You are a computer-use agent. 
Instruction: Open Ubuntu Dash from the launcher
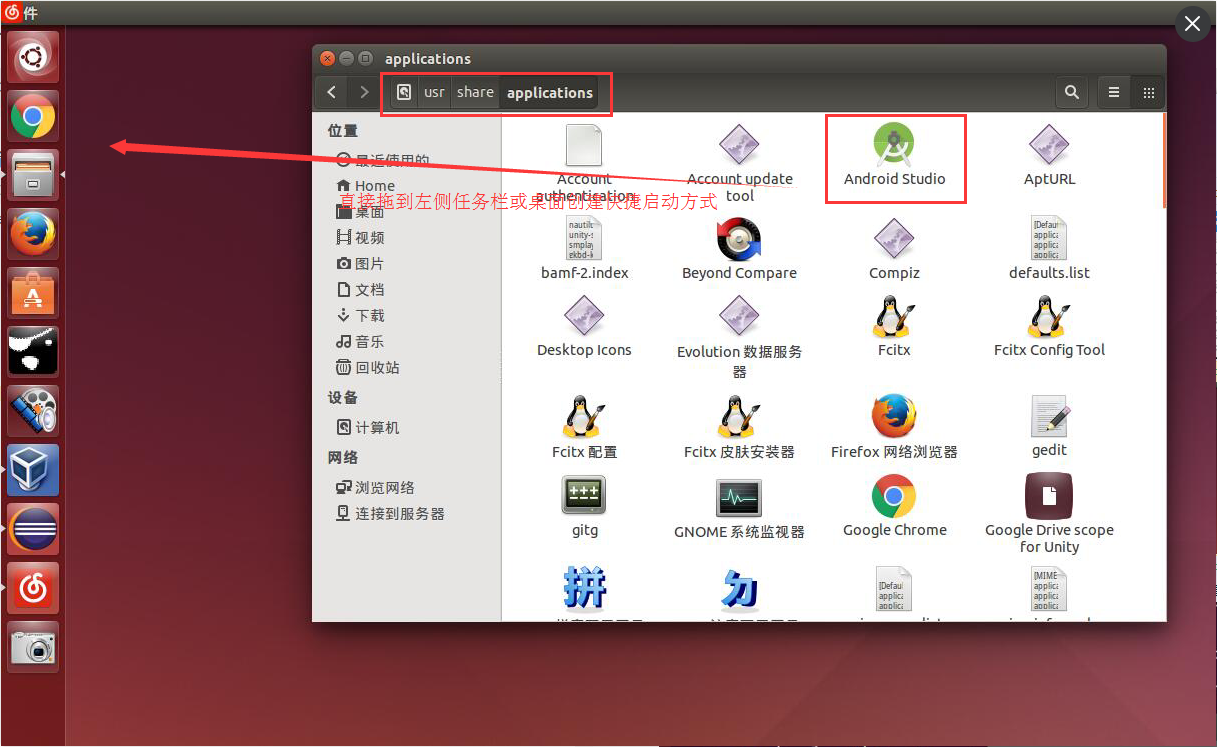click(x=33, y=57)
